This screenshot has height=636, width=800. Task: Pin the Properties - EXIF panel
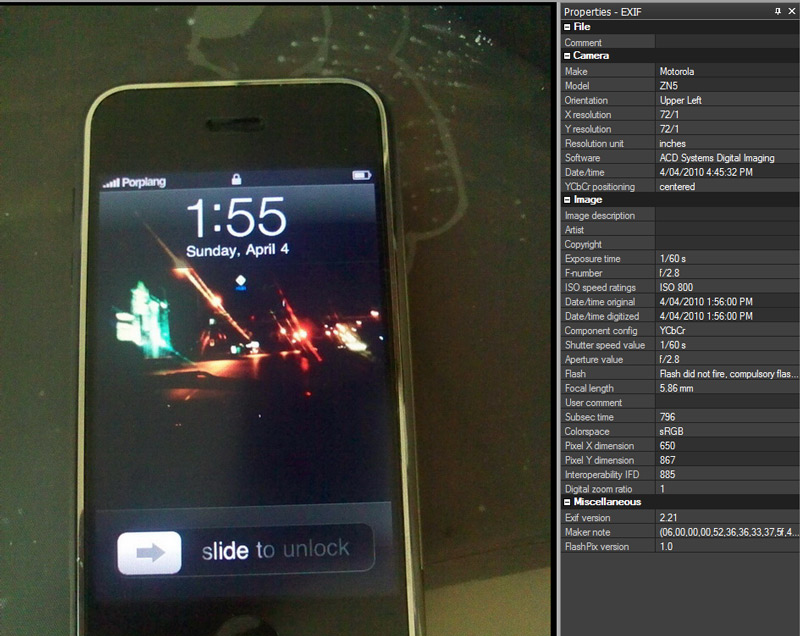coord(778,11)
